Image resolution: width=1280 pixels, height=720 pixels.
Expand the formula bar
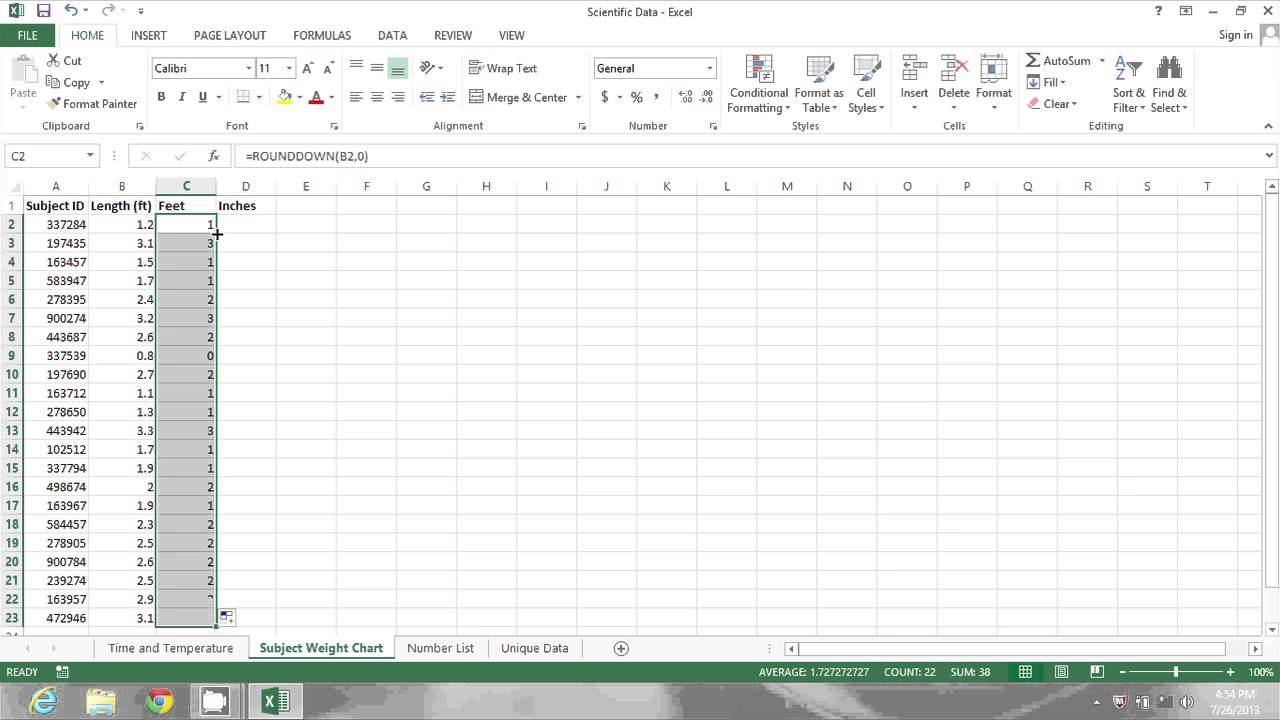click(x=1269, y=156)
